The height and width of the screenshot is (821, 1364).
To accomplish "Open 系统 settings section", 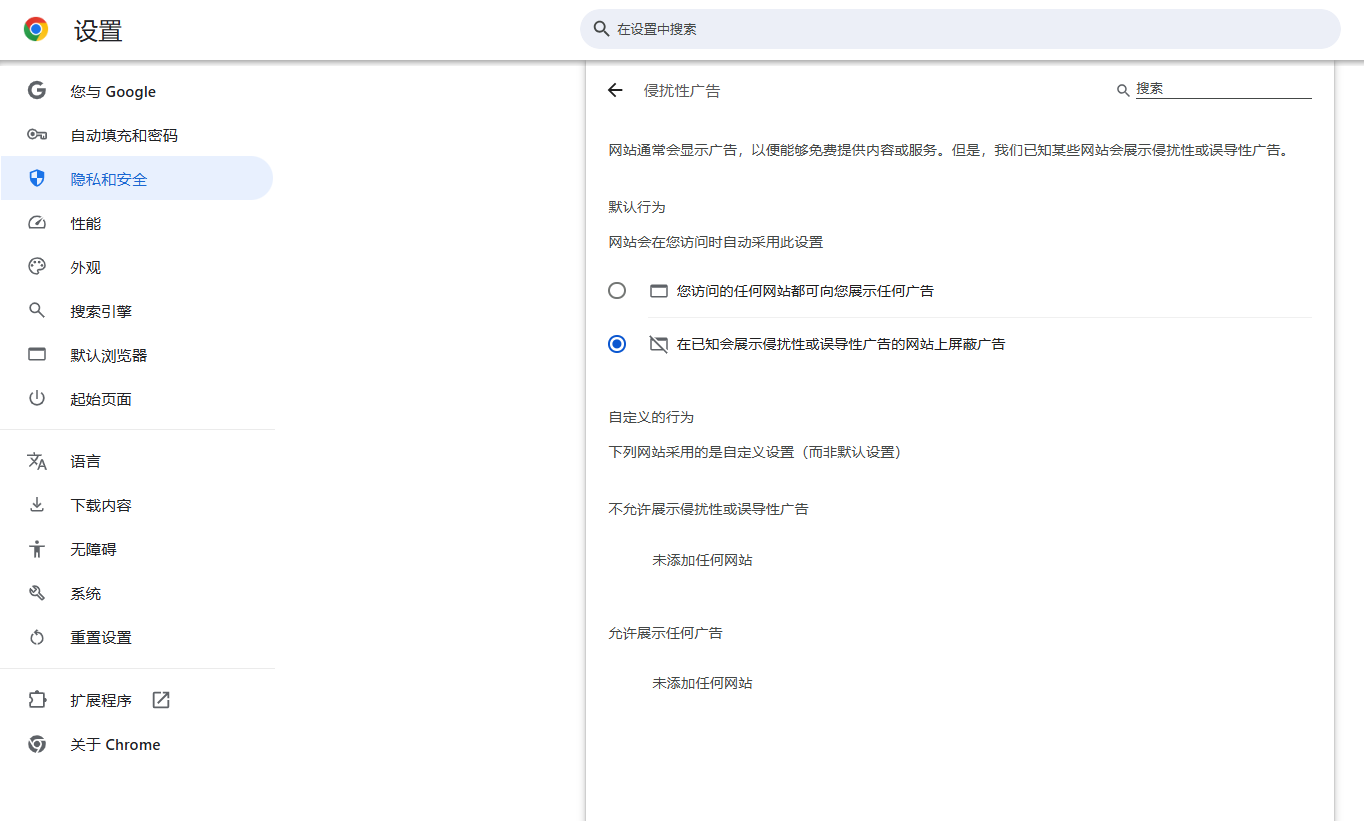I will click(137, 593).
